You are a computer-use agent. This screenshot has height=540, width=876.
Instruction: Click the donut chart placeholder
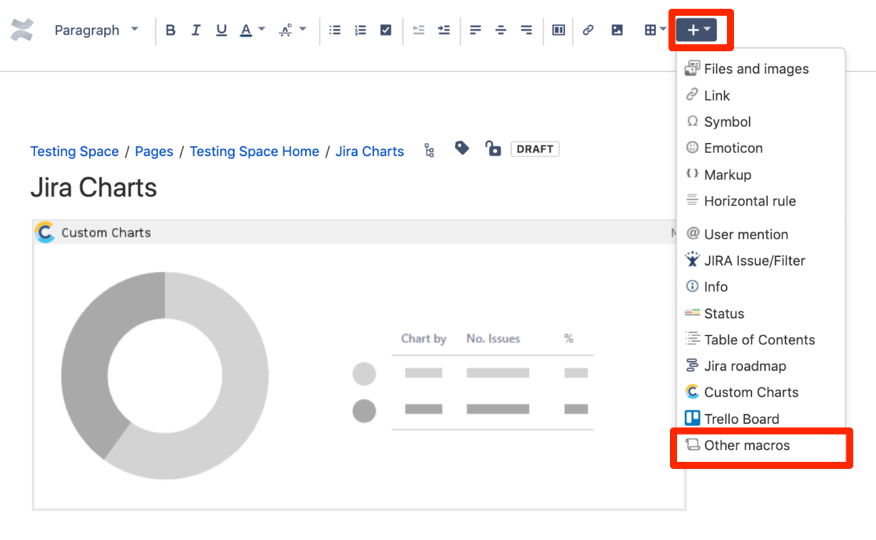click(165, 375)
